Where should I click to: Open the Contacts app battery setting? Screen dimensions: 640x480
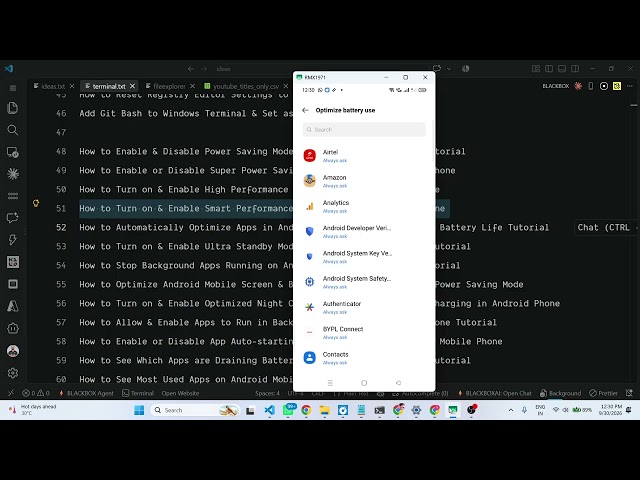364,358
